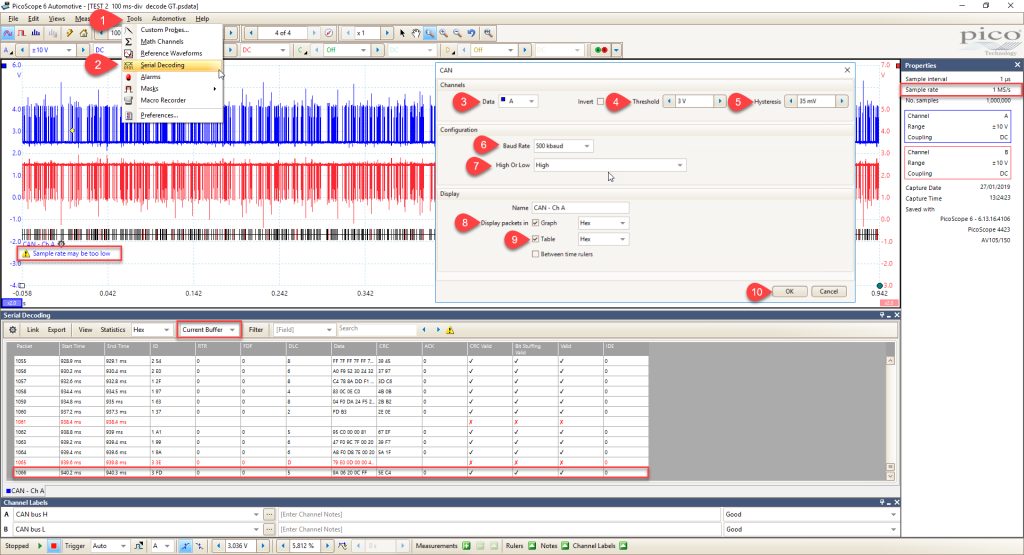
Task: Increase Threshold with right arrow
Action: click(x=720, y=101)
